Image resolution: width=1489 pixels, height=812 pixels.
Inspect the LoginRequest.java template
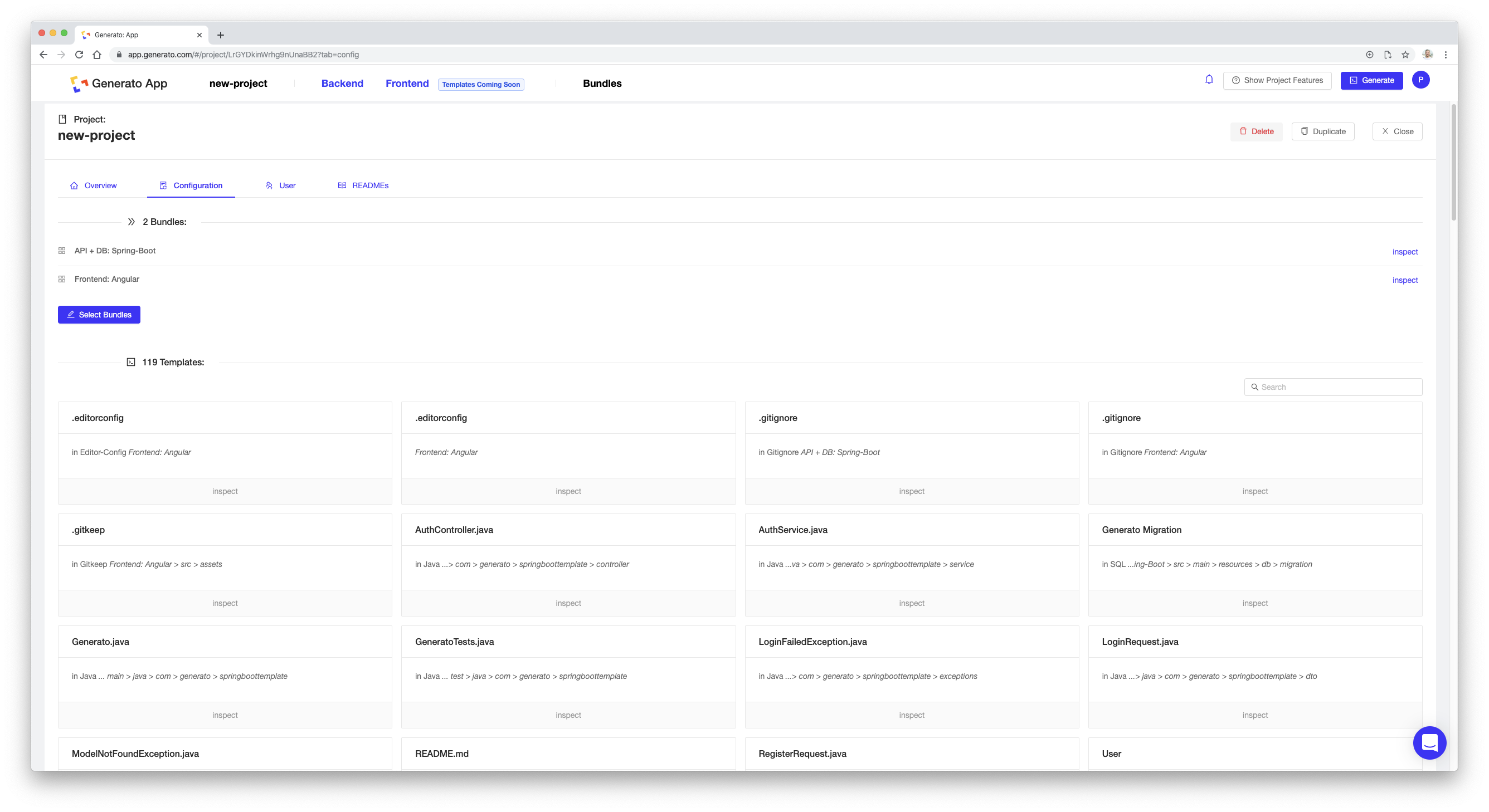(x=1255, y=715)
